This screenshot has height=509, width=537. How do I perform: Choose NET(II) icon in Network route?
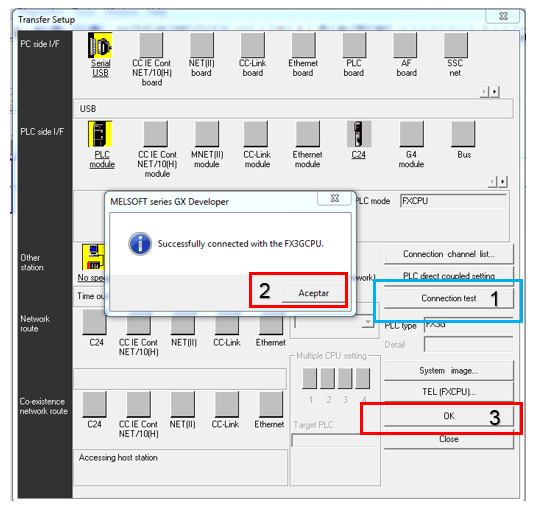183,324
